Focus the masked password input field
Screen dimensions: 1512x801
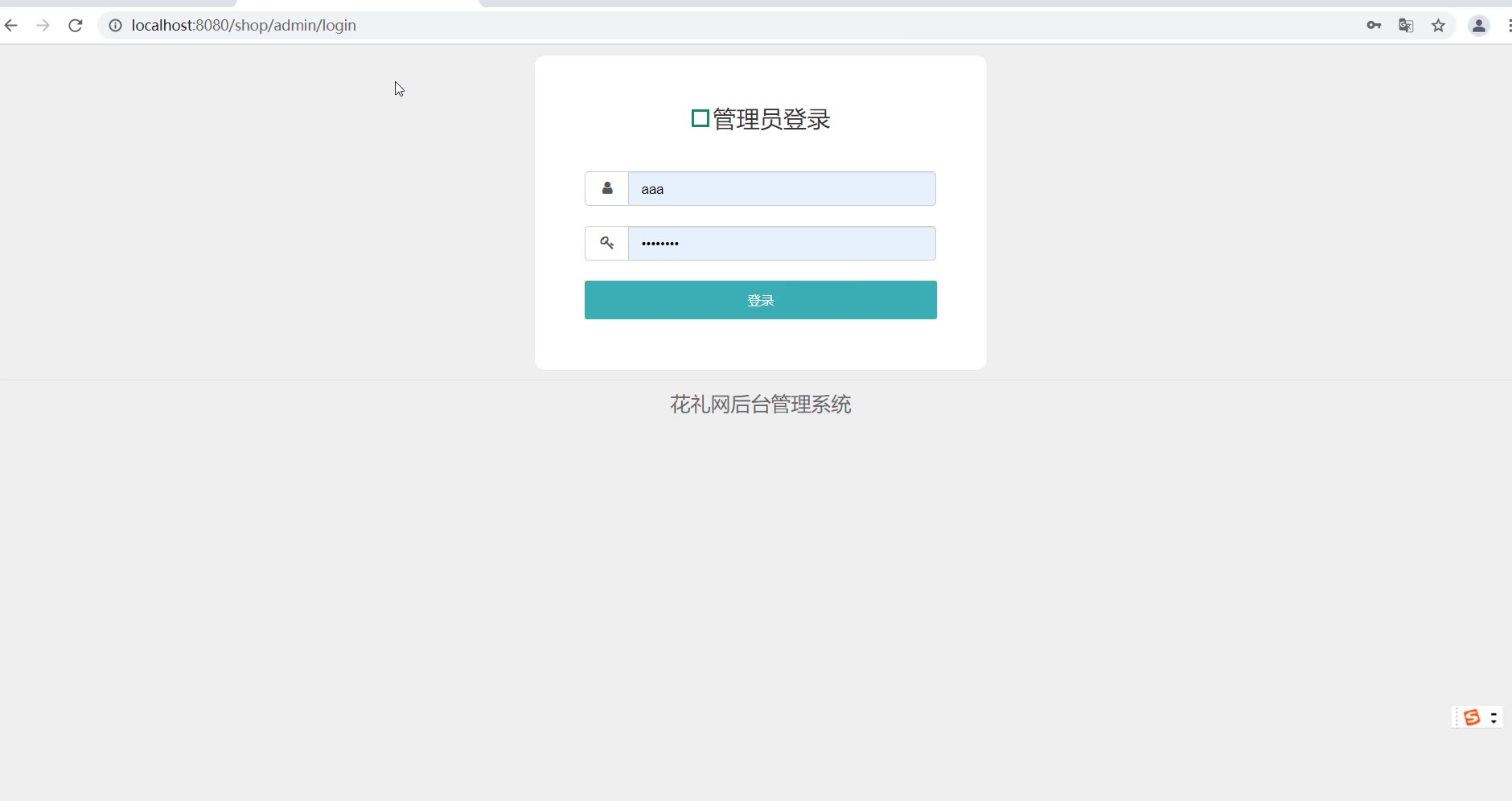[782, 243]
